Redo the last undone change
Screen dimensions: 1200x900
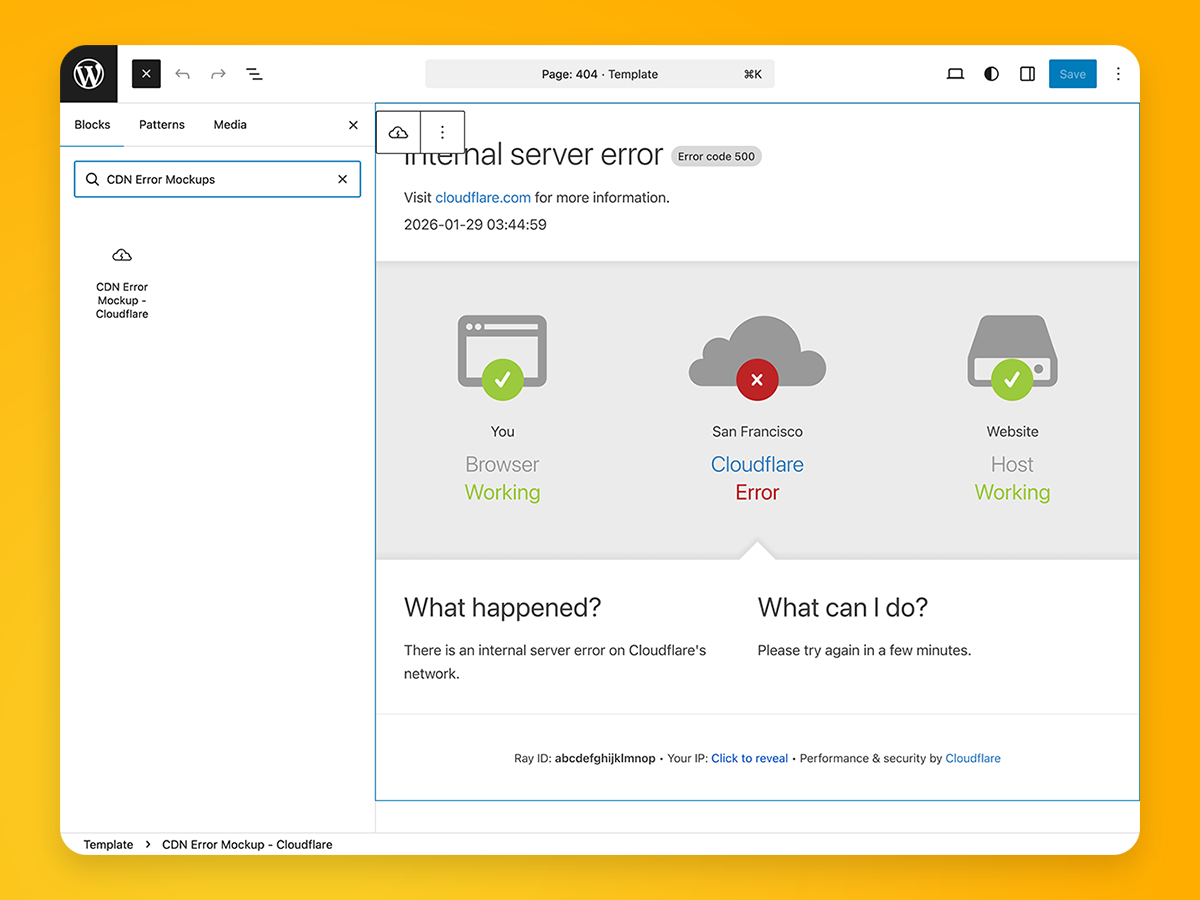[x=218, y=74]
